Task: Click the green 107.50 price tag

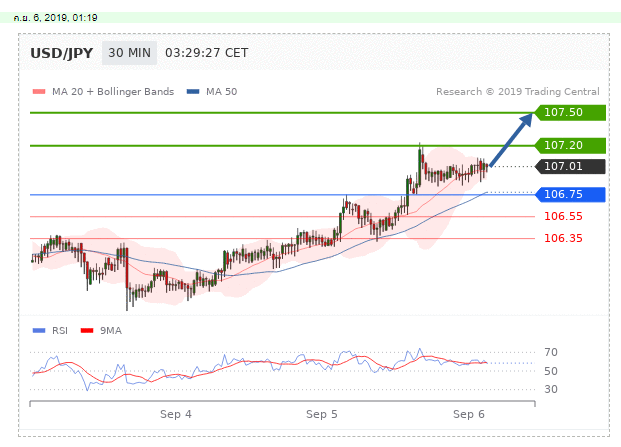Action: coord(571,113)
